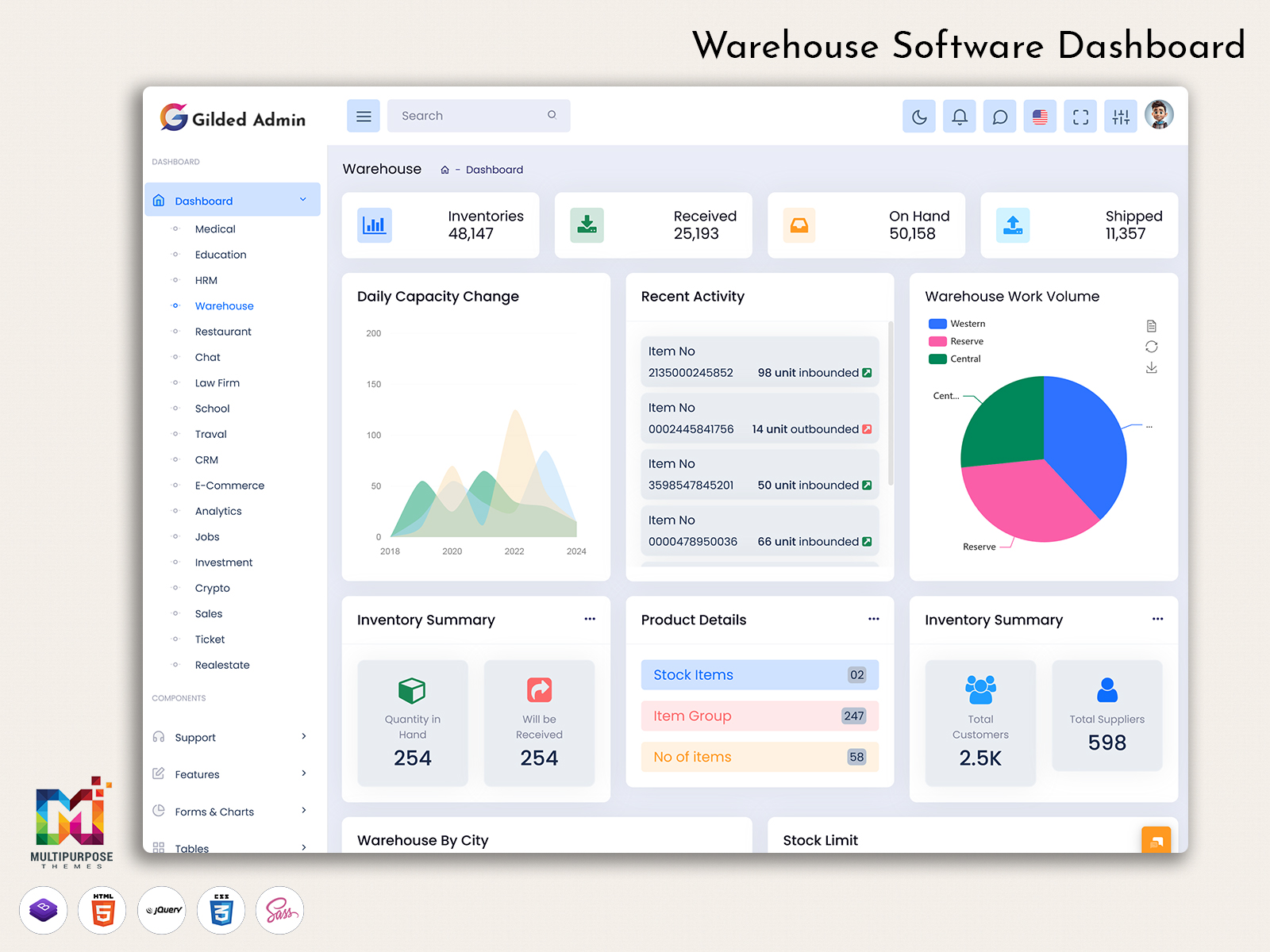Toggle the Western legend series
Screen dimensions: 1270x952
pyautogui.click(x=956, y=324)
